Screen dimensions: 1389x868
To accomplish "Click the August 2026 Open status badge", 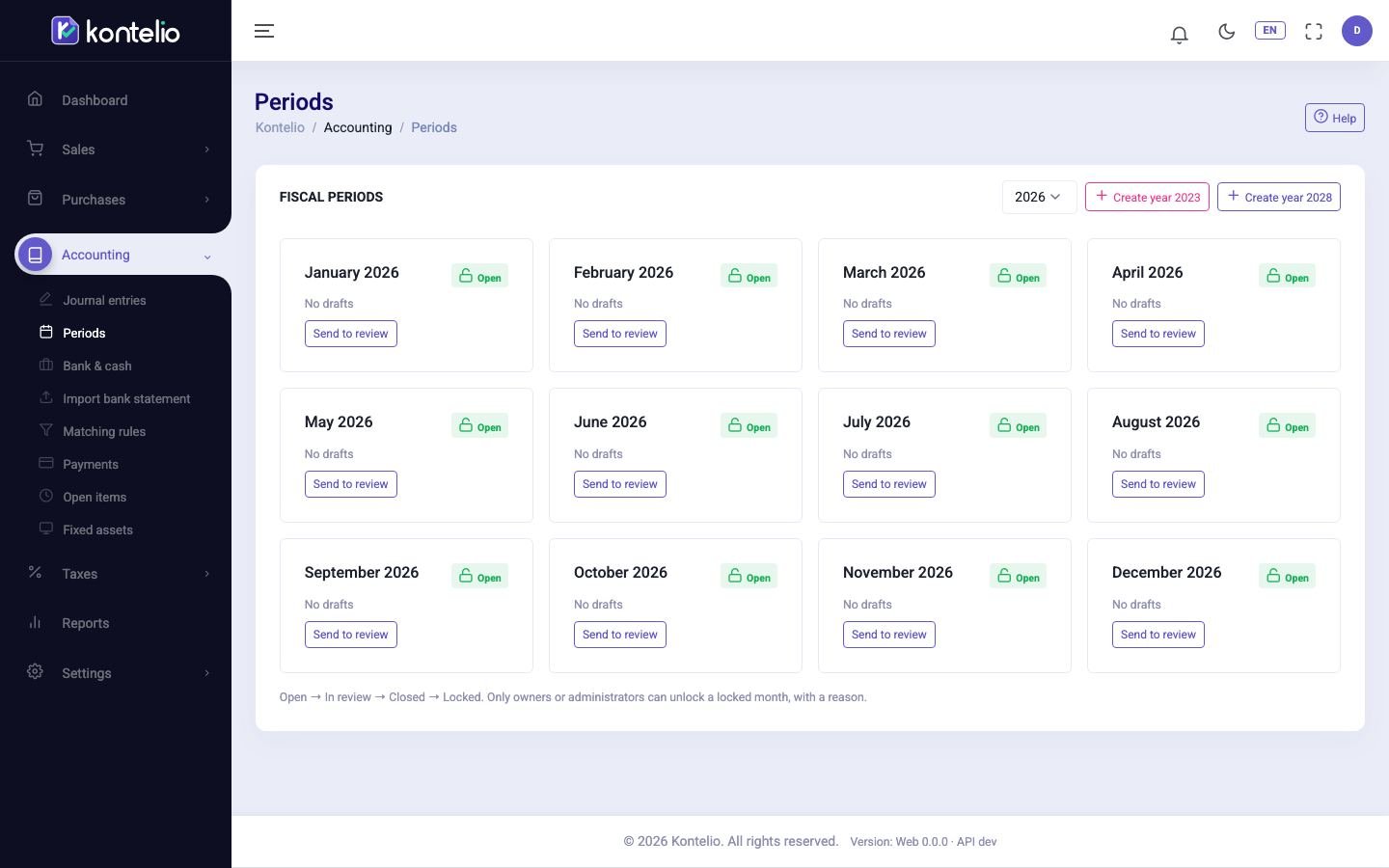I will (1287, 426).
